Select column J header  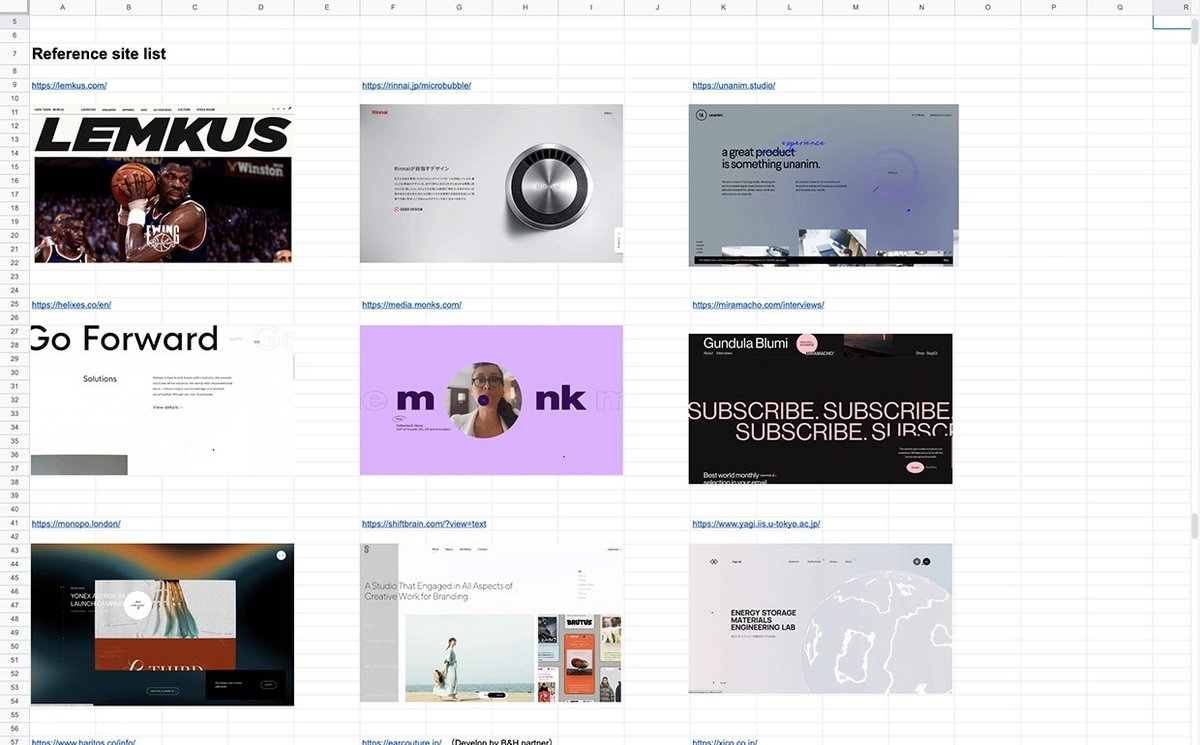pyautogui.click(x=657, y=7)
